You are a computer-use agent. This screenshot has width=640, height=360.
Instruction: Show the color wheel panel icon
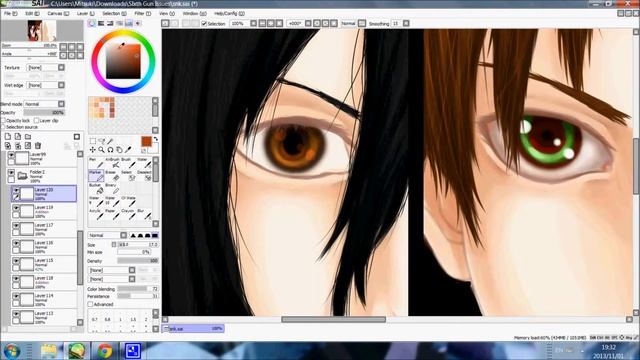point(92,24)
